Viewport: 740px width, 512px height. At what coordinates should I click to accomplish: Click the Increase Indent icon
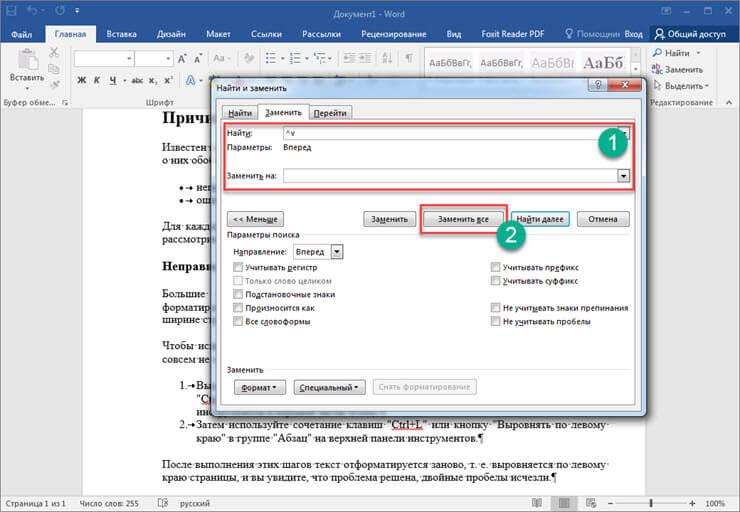coord(365,59)
